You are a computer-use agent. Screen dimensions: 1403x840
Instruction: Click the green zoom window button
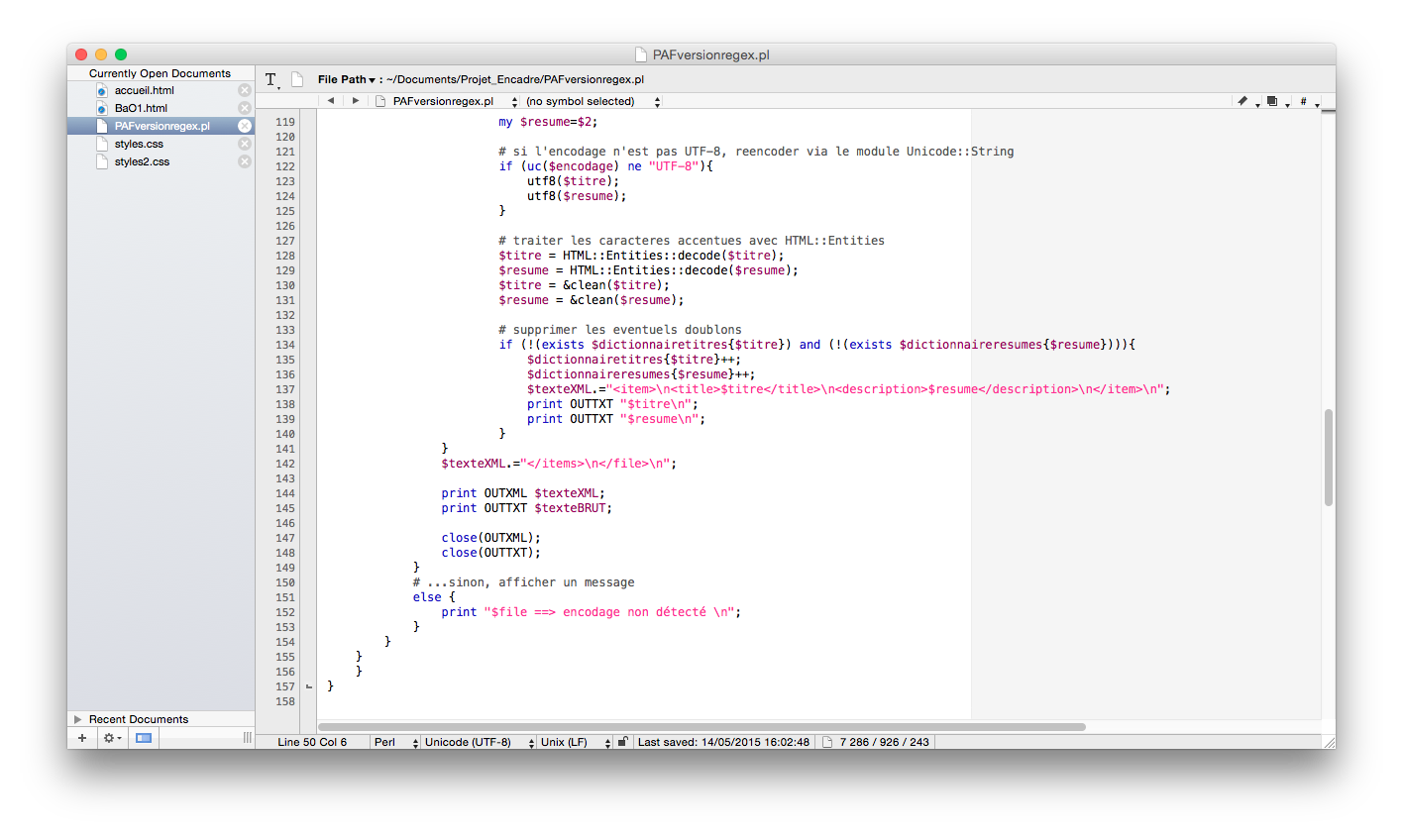pyautogui.click(x=121, y=54)
